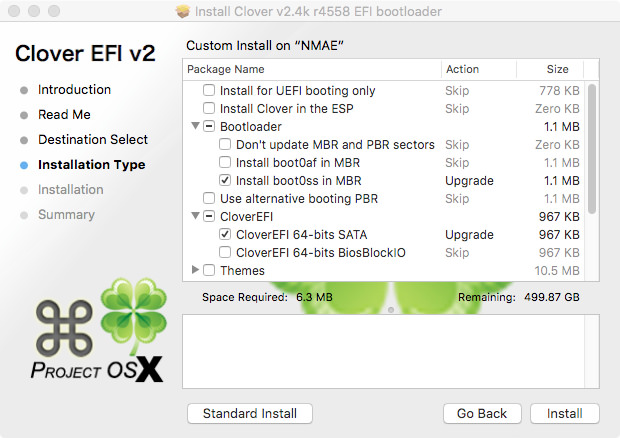Viewport: 620px width, 438px height.
Task: Check CloverEFI 64-bits BiosBlockIO option
Action: [x=225, y=252]
